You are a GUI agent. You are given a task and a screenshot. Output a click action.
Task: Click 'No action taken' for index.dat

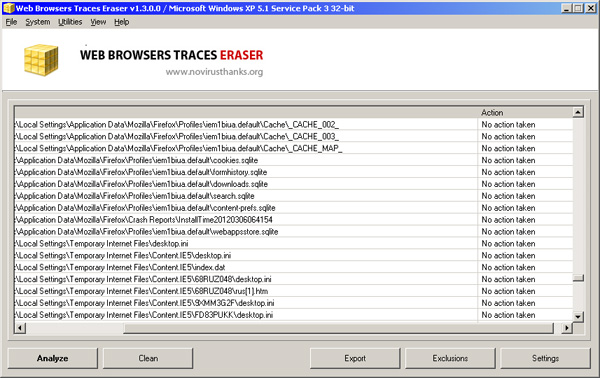(x=508, y=267)
